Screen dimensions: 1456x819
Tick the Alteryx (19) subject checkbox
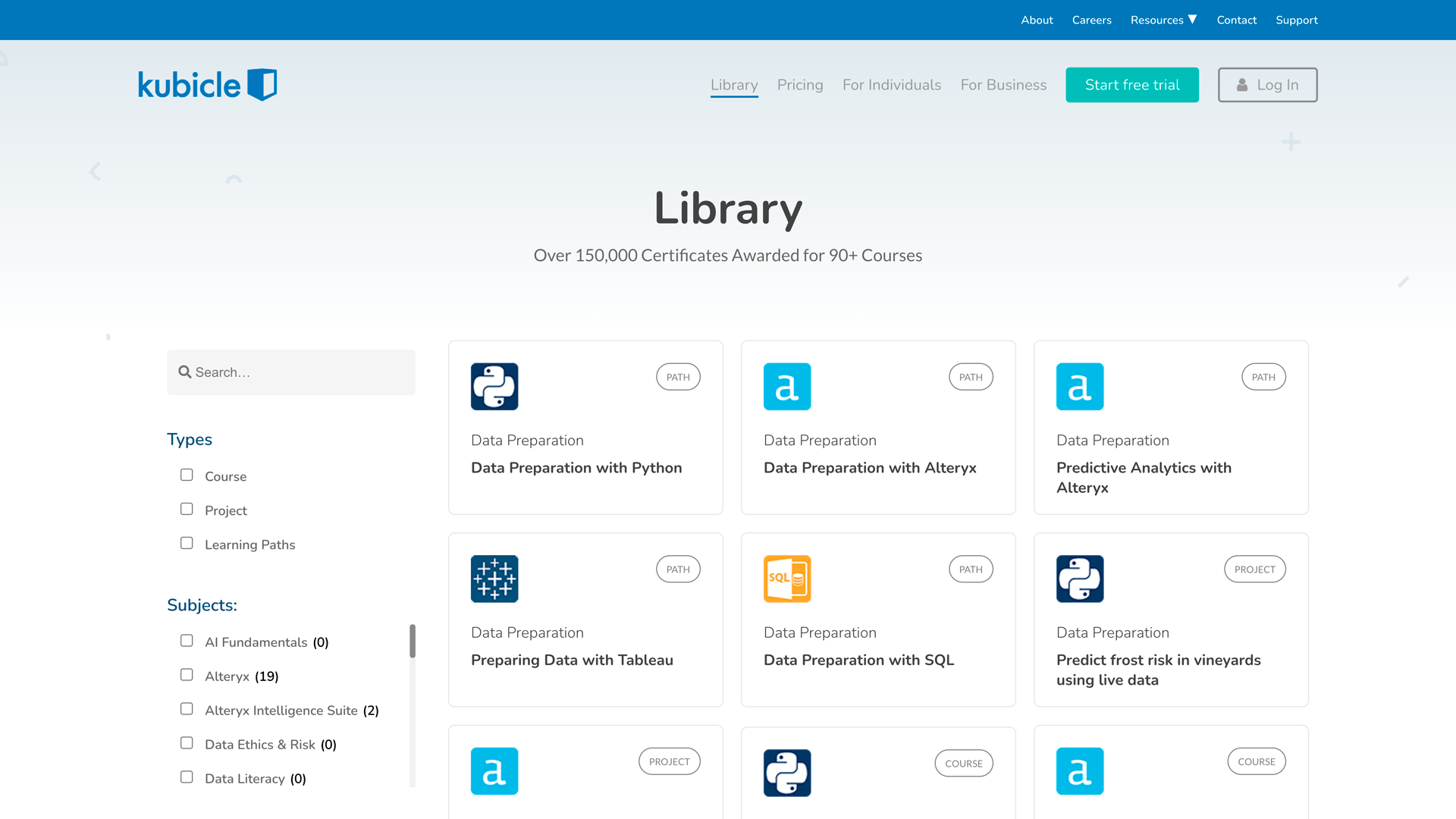(187, 675)
